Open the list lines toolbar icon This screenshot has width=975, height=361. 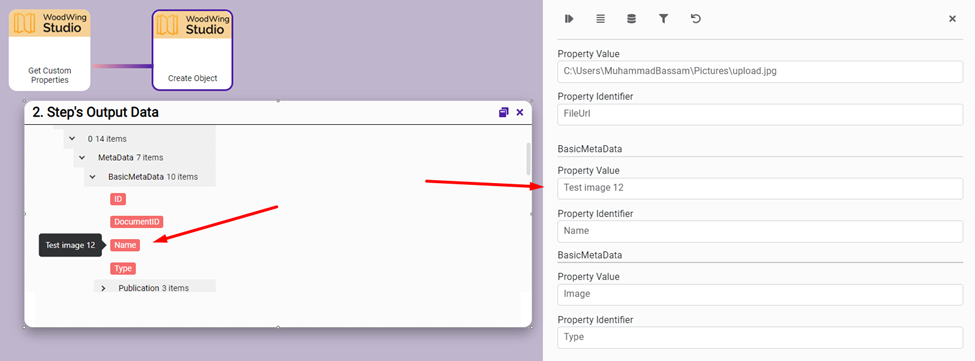pos(600,19)
